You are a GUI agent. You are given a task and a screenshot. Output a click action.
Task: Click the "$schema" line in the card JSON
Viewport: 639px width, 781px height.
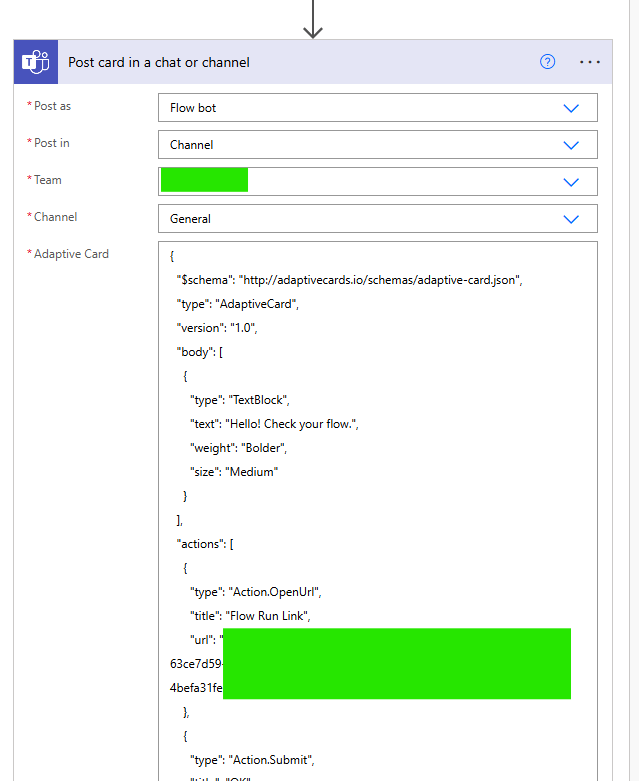pyautogui.click(x=349, y=280)
